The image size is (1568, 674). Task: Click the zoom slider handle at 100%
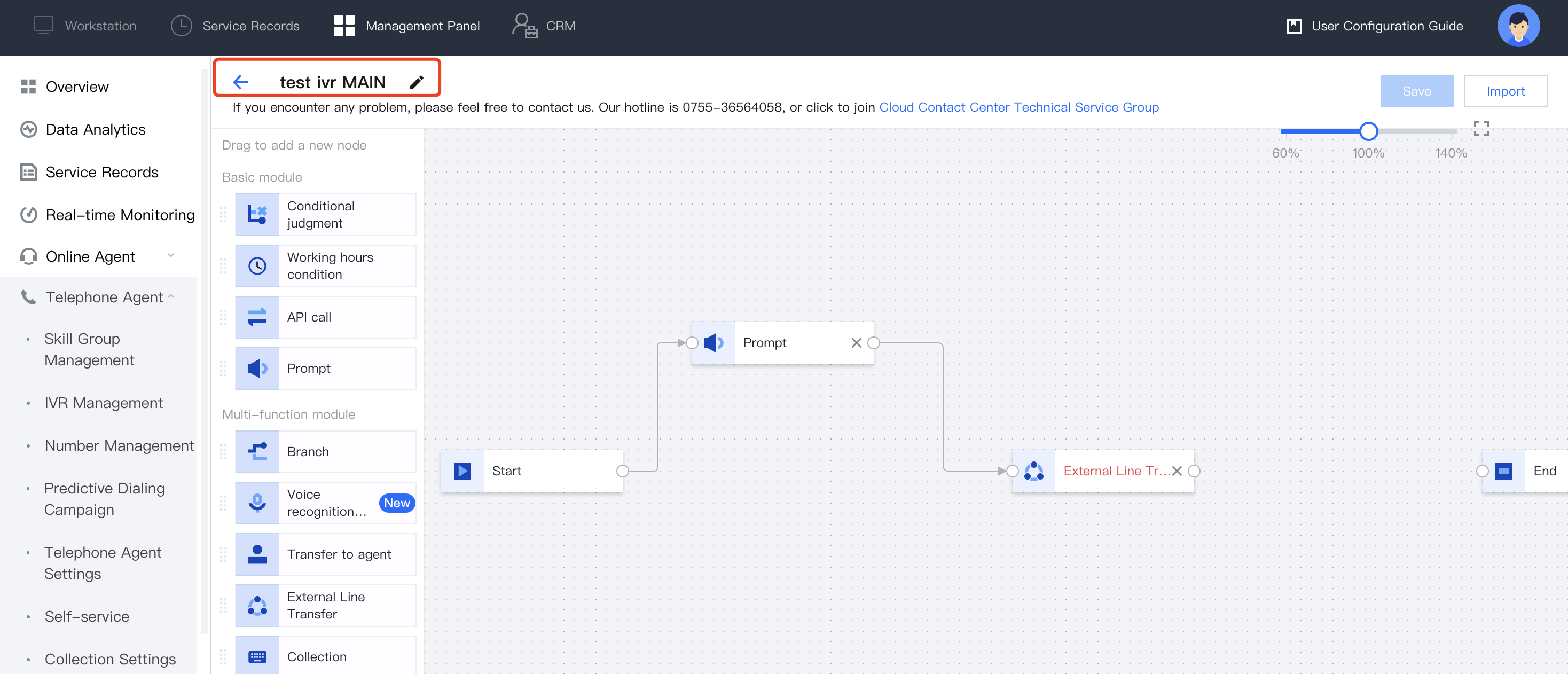tap(1368, 131)
